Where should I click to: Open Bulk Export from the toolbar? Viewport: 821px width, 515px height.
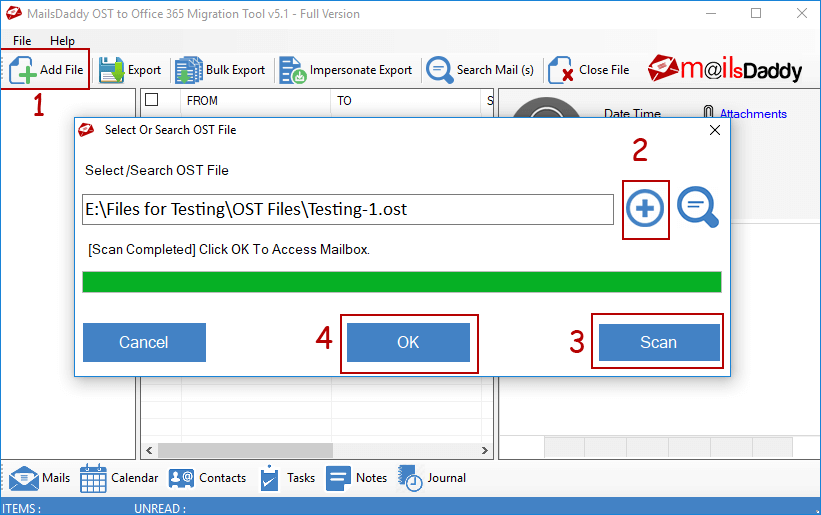pyautogui.click(x=220, y=70)
